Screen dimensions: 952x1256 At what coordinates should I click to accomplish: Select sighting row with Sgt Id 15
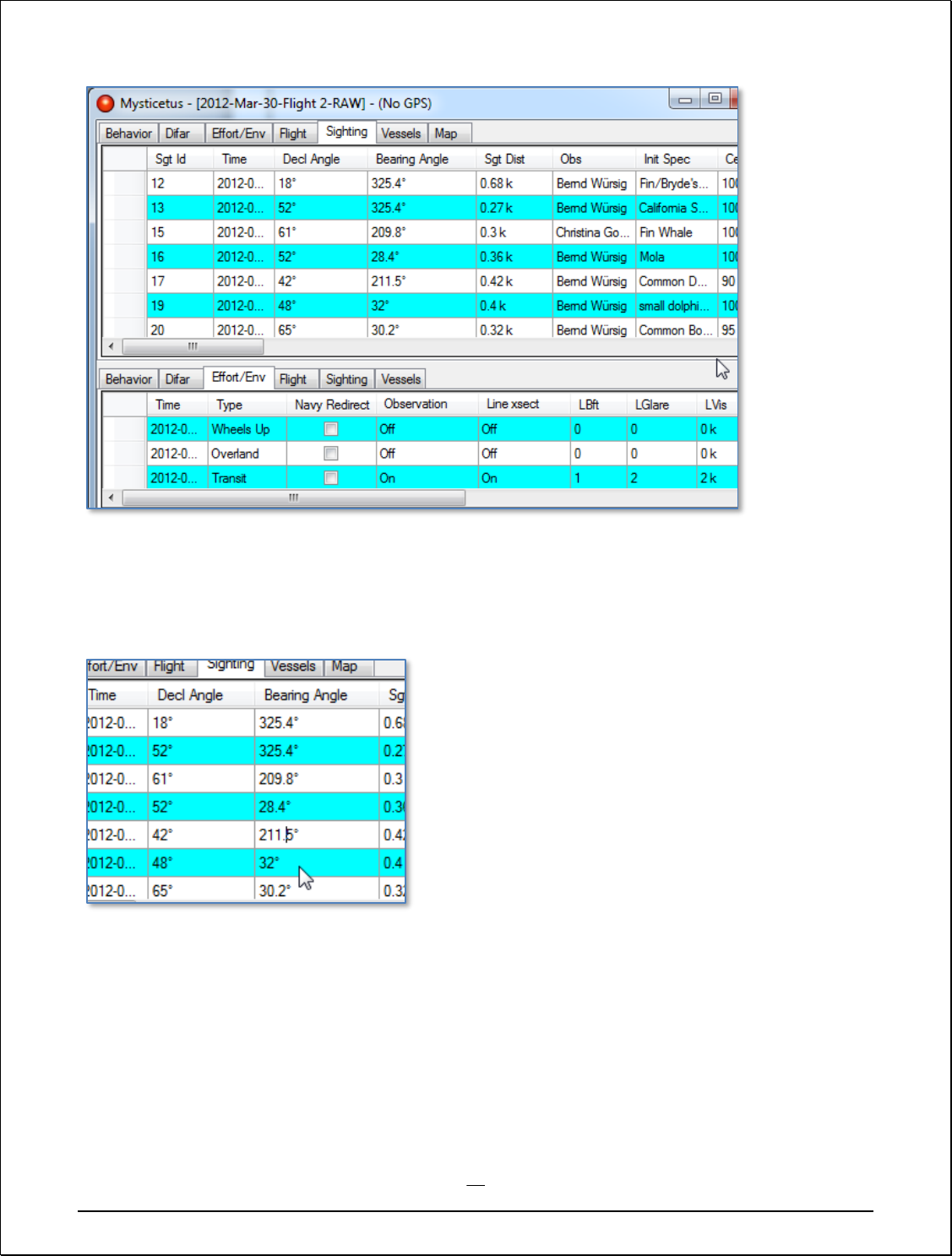click(420, 232)
